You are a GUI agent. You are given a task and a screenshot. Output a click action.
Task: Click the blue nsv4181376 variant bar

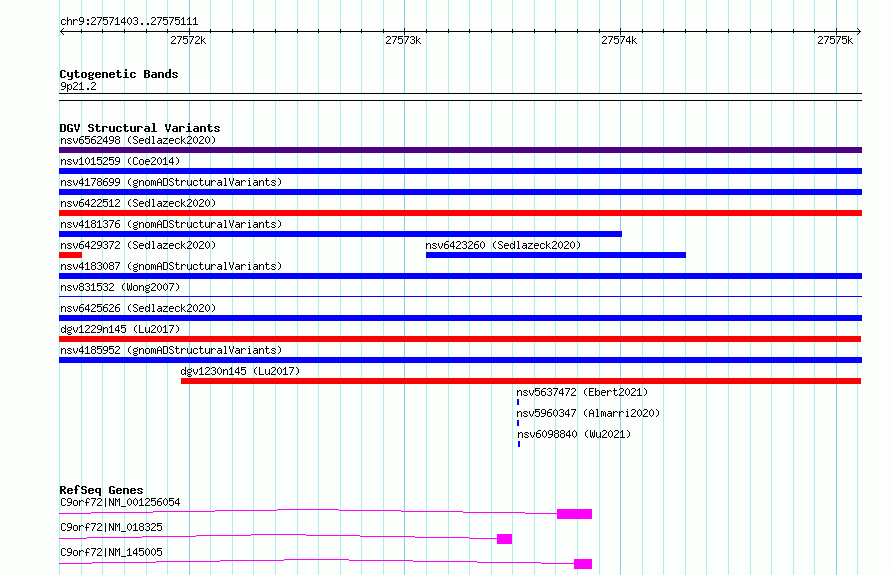coord(341,234)
